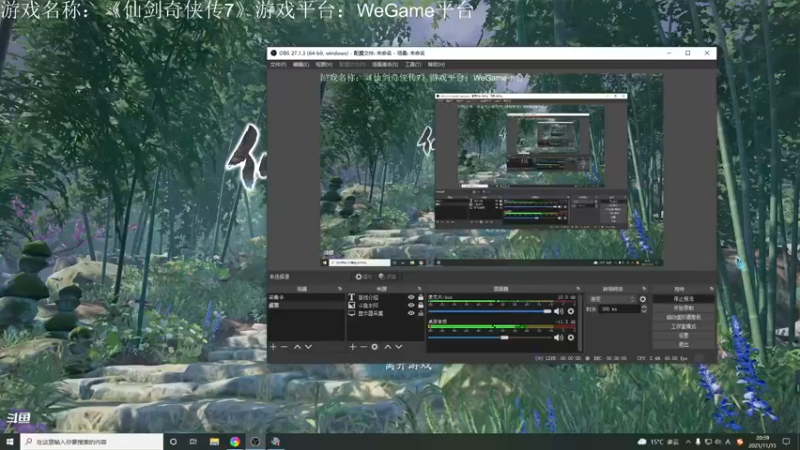Click the 开始录制 start recording button

click(x=683, y=308)
